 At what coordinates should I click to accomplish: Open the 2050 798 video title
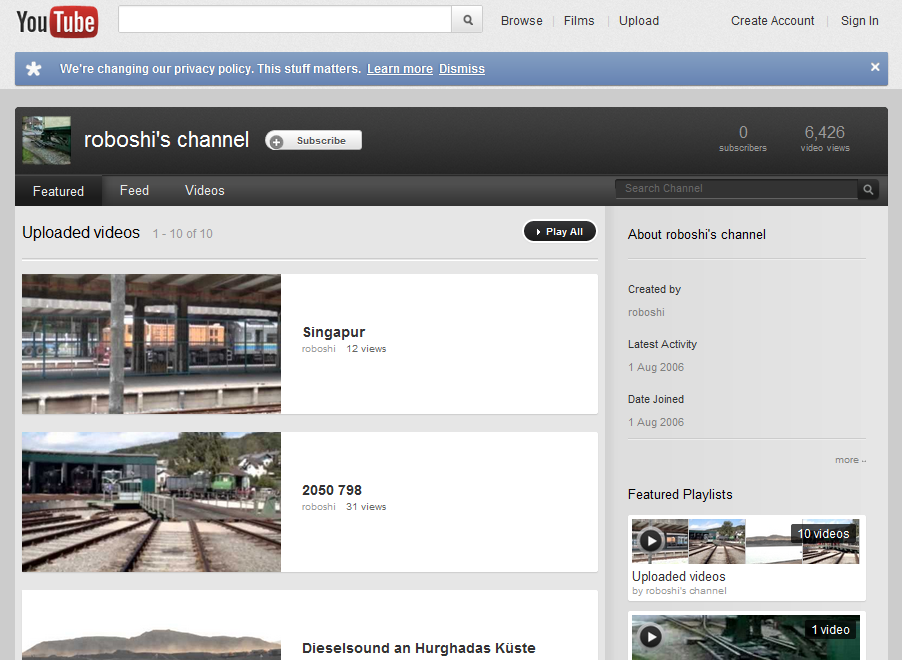332,490
